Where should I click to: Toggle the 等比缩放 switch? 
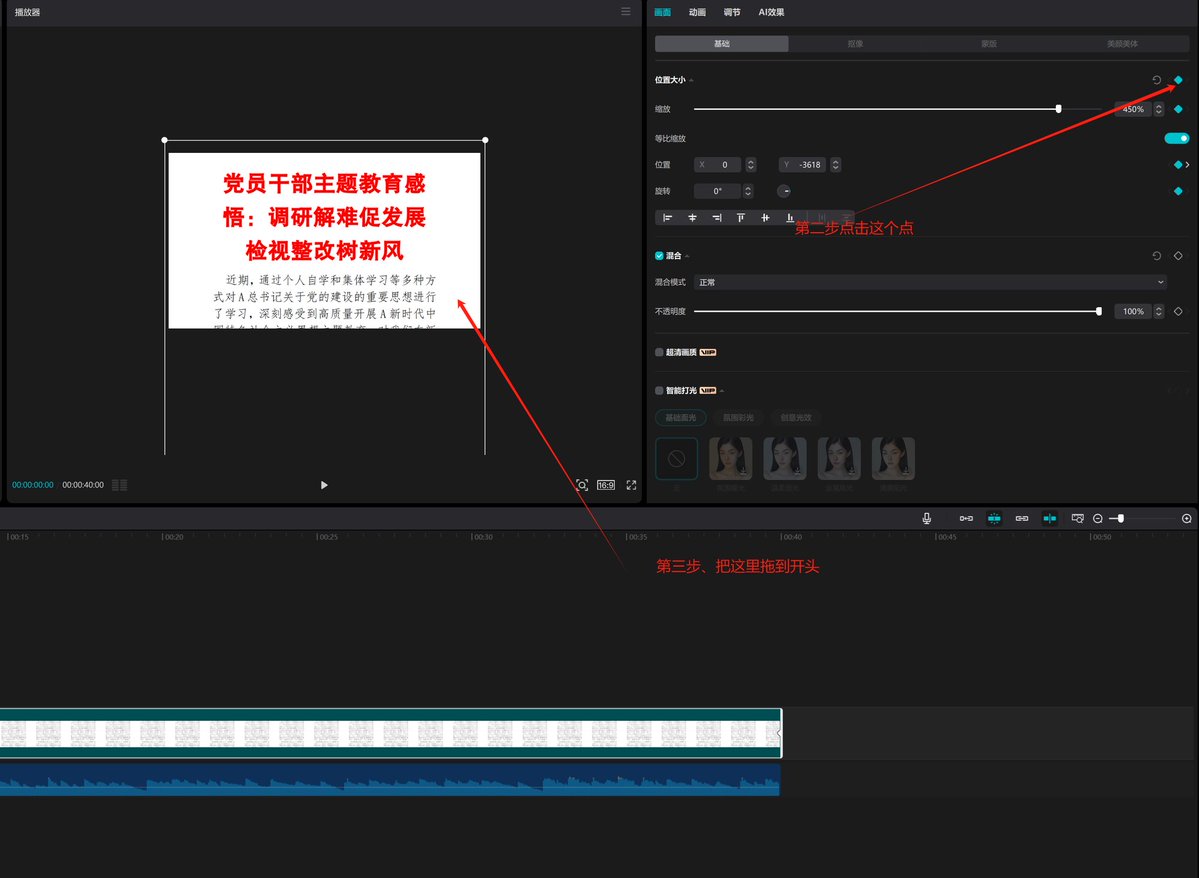pos(1176,138)
